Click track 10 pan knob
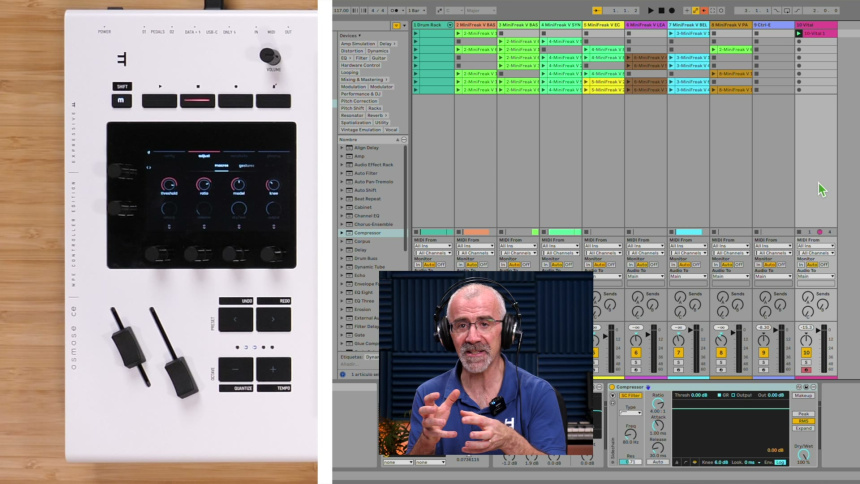 (806, 340)
